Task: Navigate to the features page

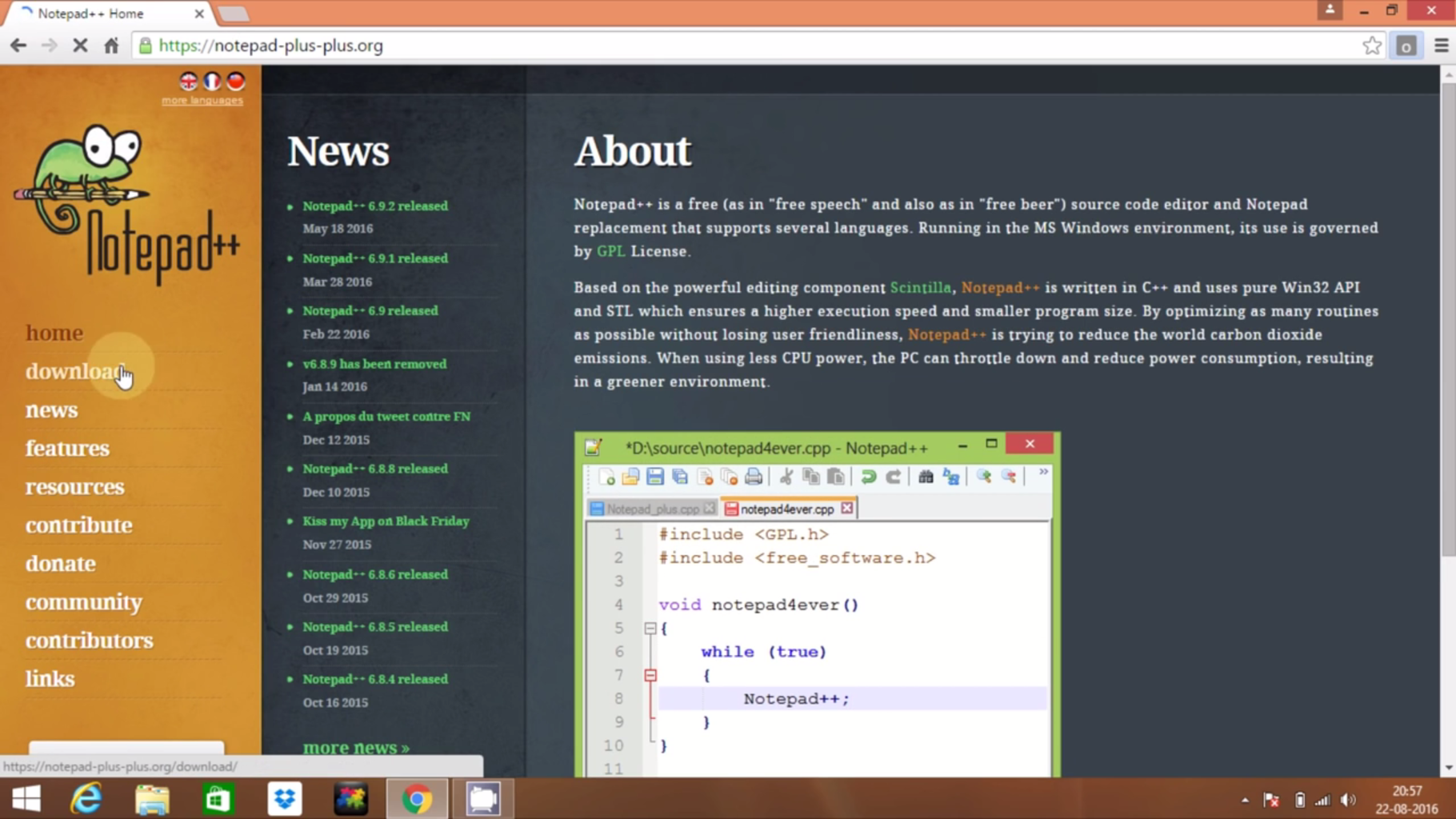Action: (x=68, y=448)
